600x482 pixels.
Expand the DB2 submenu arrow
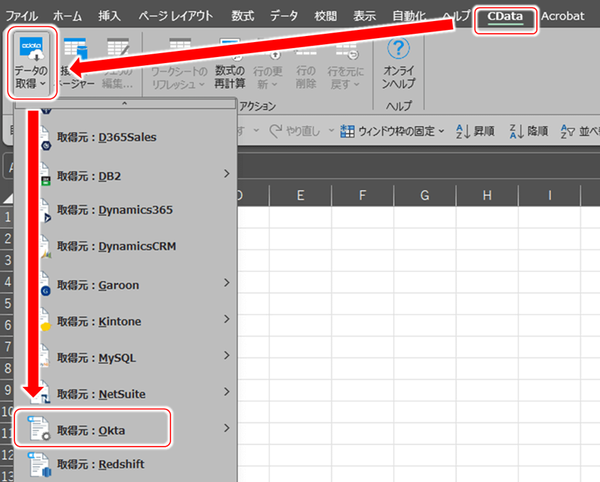[227, 174]
